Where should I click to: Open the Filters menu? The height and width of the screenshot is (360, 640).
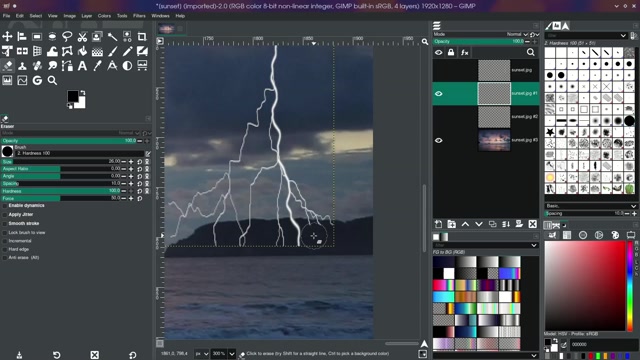click(139, 16)
